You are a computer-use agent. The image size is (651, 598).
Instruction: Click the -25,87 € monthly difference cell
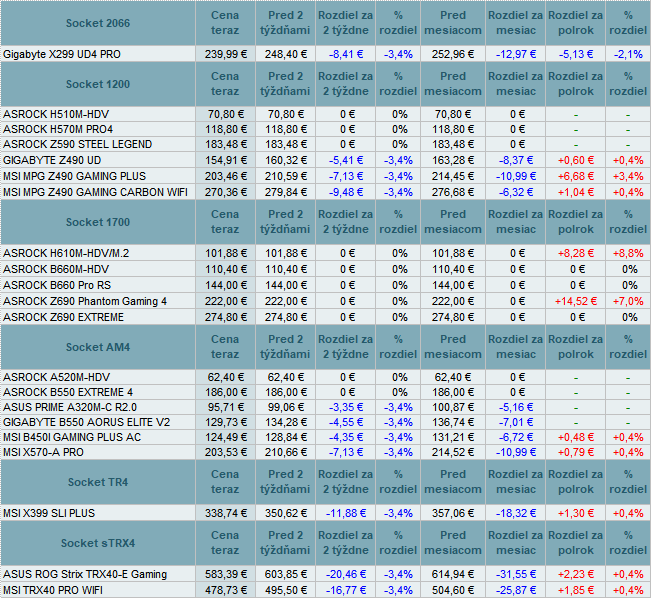coord(516,590)
